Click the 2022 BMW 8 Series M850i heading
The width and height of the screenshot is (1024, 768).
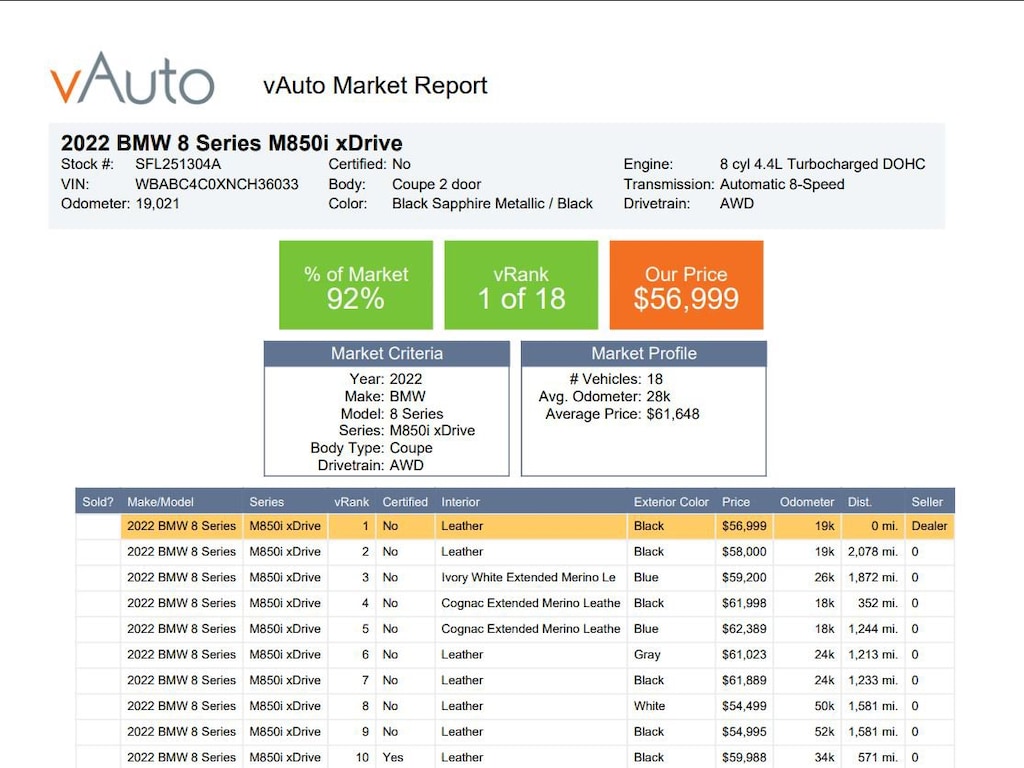[232, 143]
